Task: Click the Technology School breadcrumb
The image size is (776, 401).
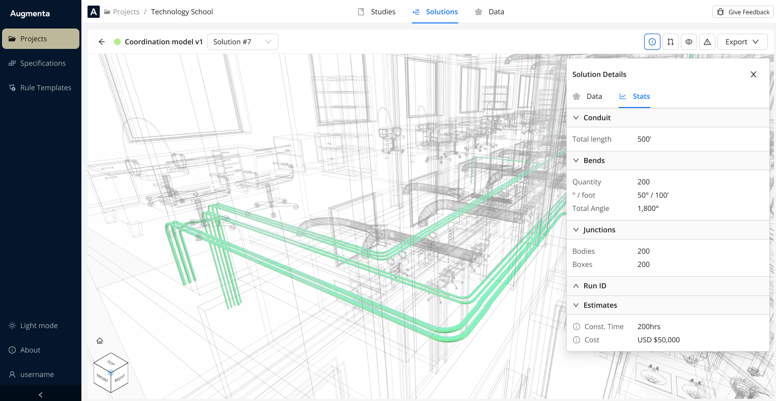Action: [182, 12]
